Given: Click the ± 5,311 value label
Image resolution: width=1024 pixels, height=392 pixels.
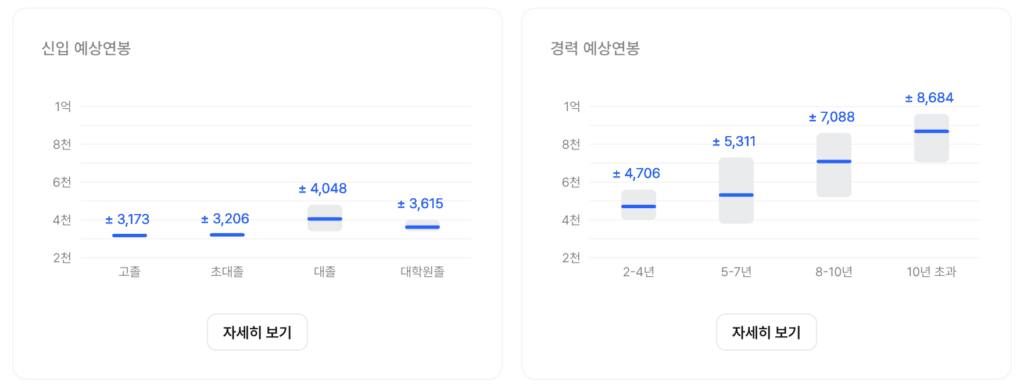Looking at the screenshot, I should pos(735,142).
